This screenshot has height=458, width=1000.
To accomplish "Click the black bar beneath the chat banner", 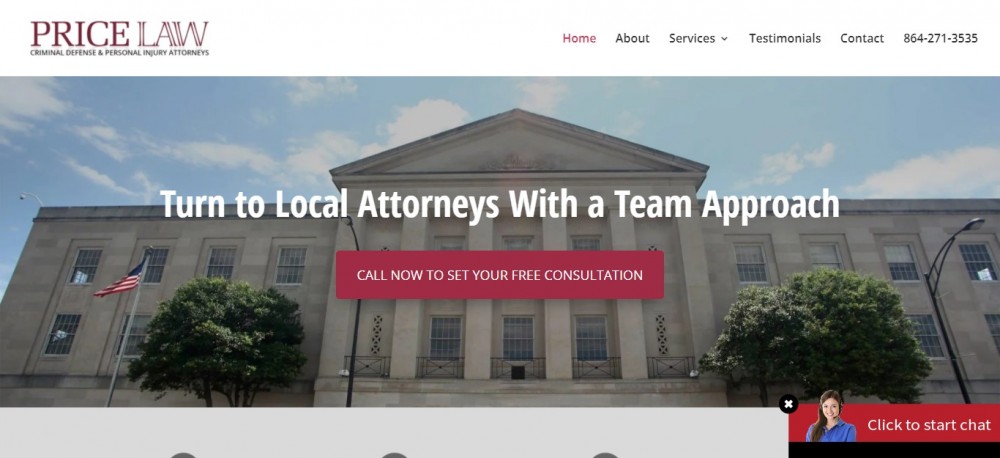I will tap(894, 450).
